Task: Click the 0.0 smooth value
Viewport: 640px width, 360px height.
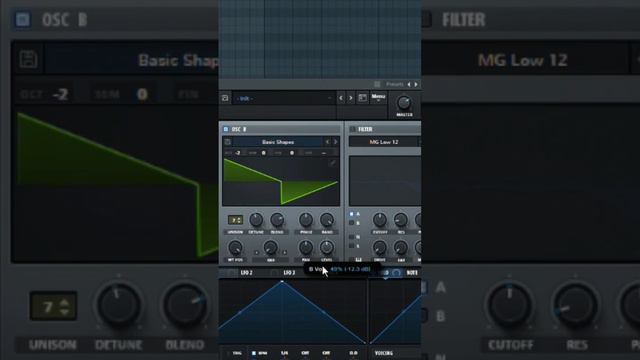Action: coord(353,353)
